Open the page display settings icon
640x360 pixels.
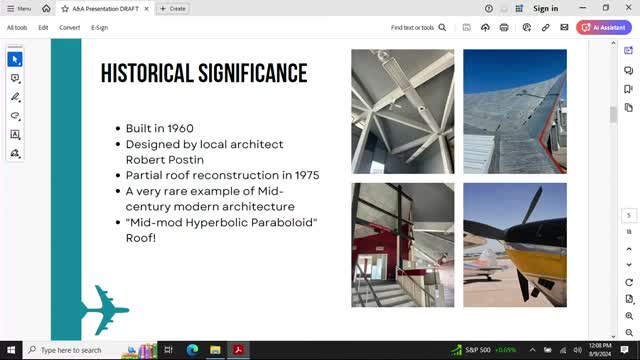629,299
